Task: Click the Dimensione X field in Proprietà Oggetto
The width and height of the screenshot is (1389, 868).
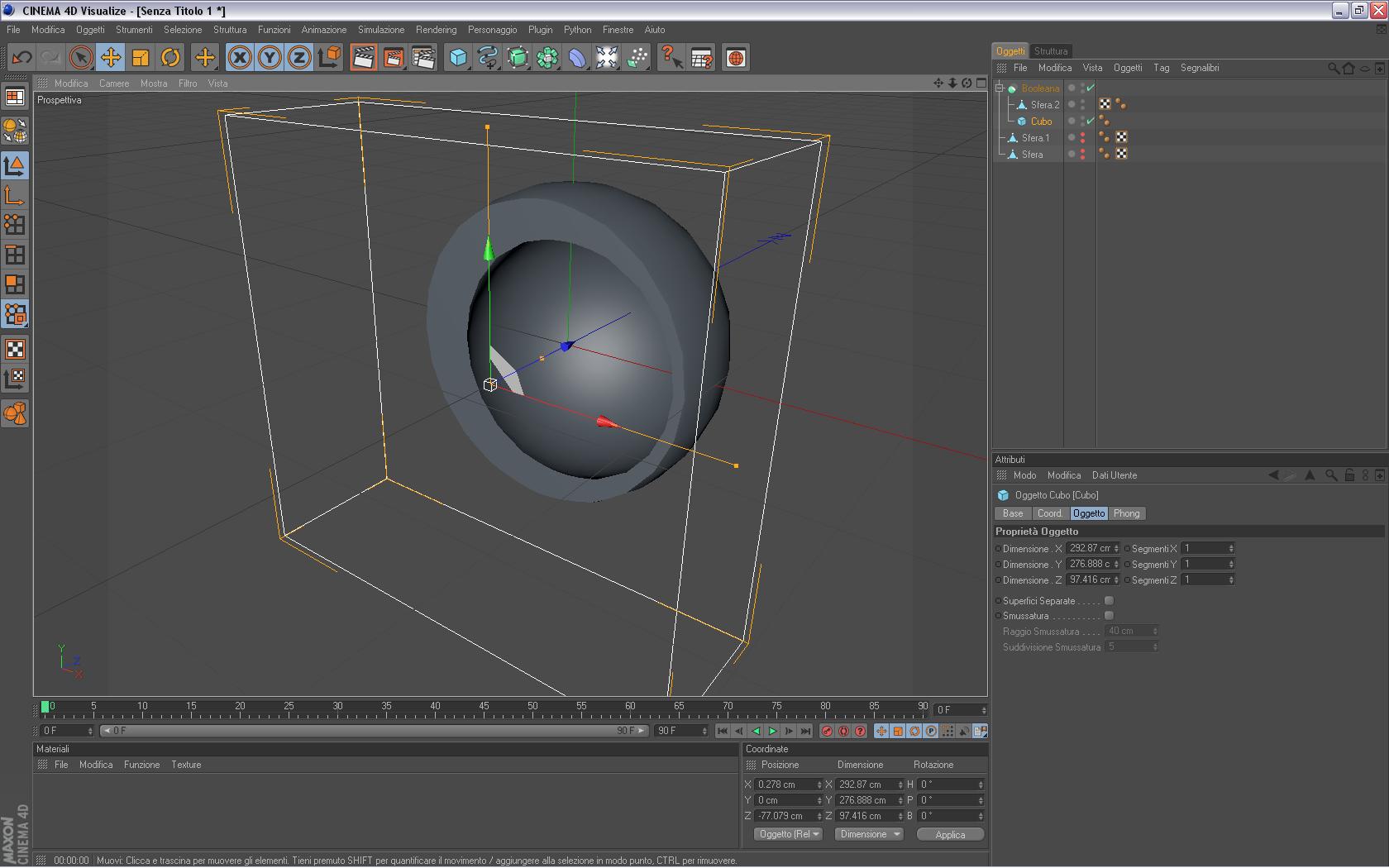Action: pos(1089,549)
